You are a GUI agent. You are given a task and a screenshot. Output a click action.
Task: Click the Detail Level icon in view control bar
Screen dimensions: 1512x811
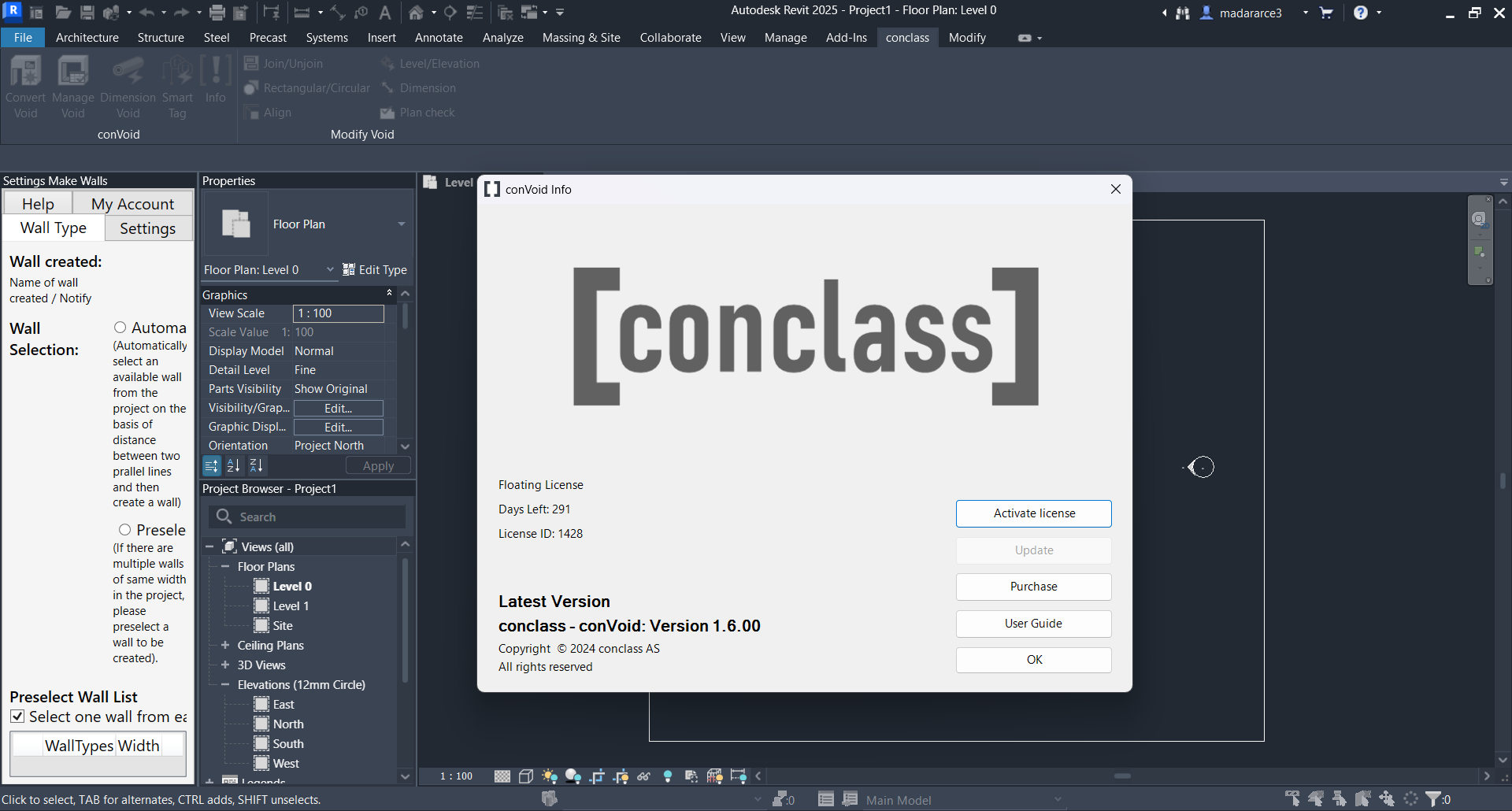point(502,776)
